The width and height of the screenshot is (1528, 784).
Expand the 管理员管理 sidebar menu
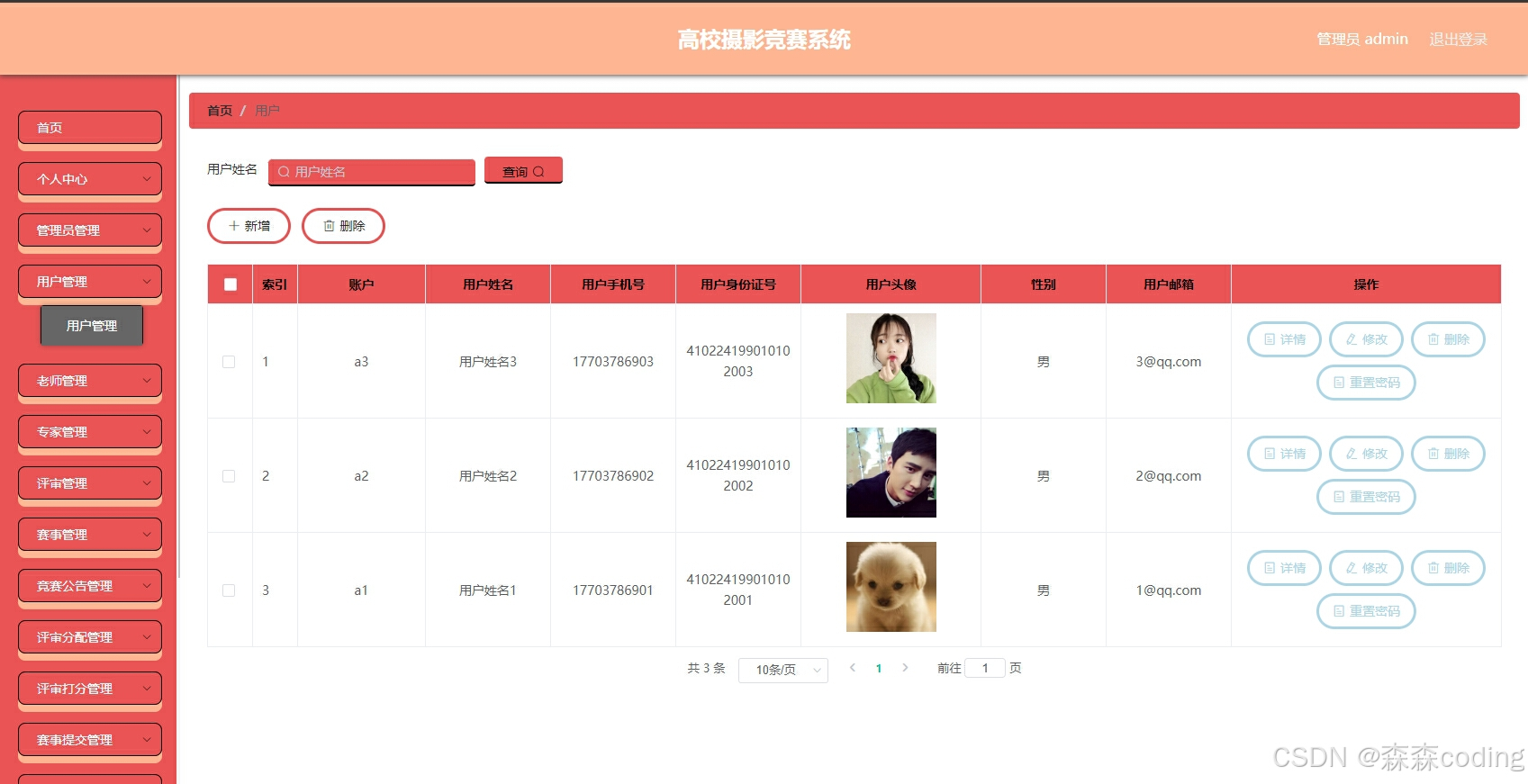point(90,230)
